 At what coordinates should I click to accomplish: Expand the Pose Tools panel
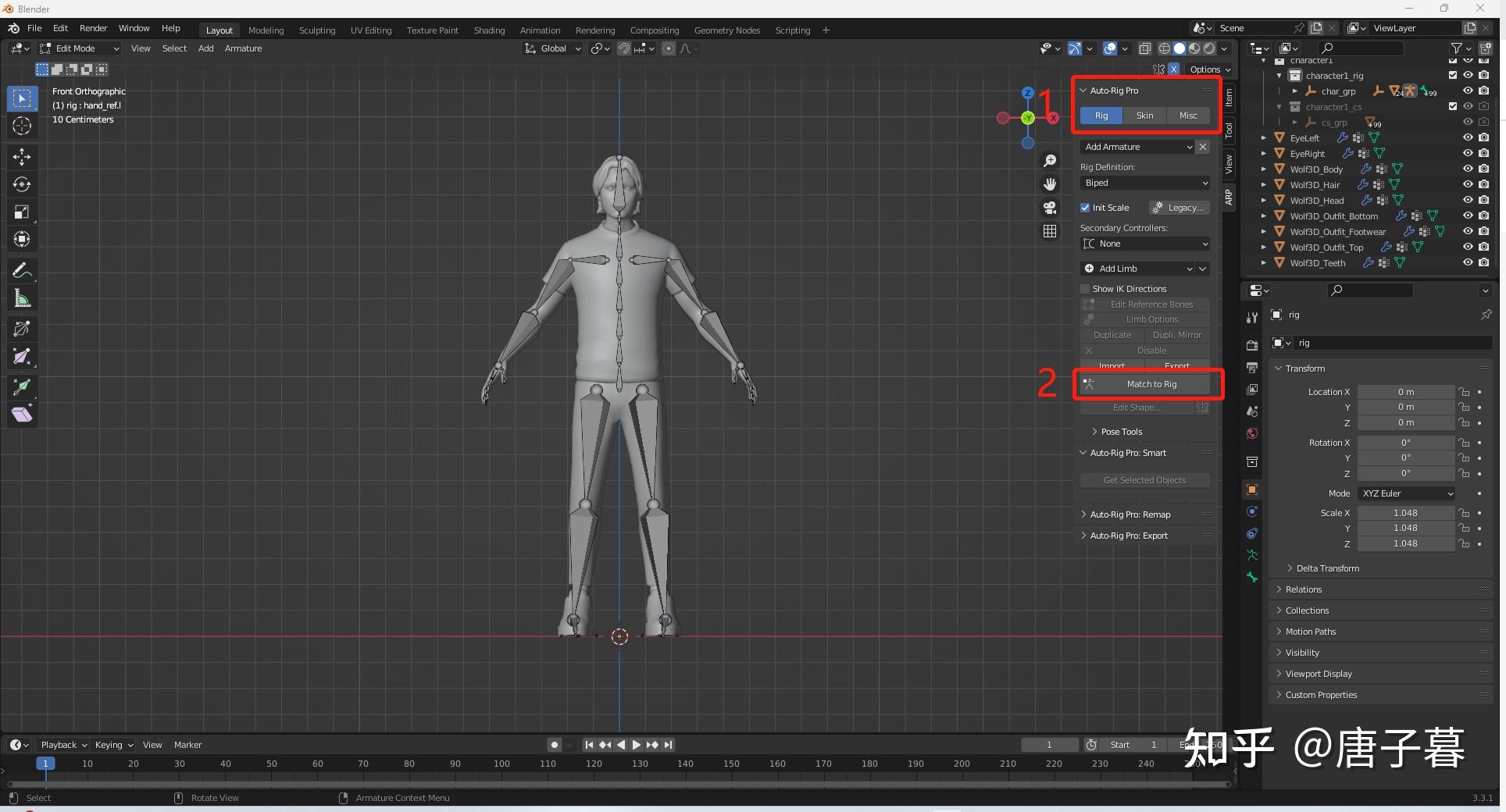[x=1121, y=432]
